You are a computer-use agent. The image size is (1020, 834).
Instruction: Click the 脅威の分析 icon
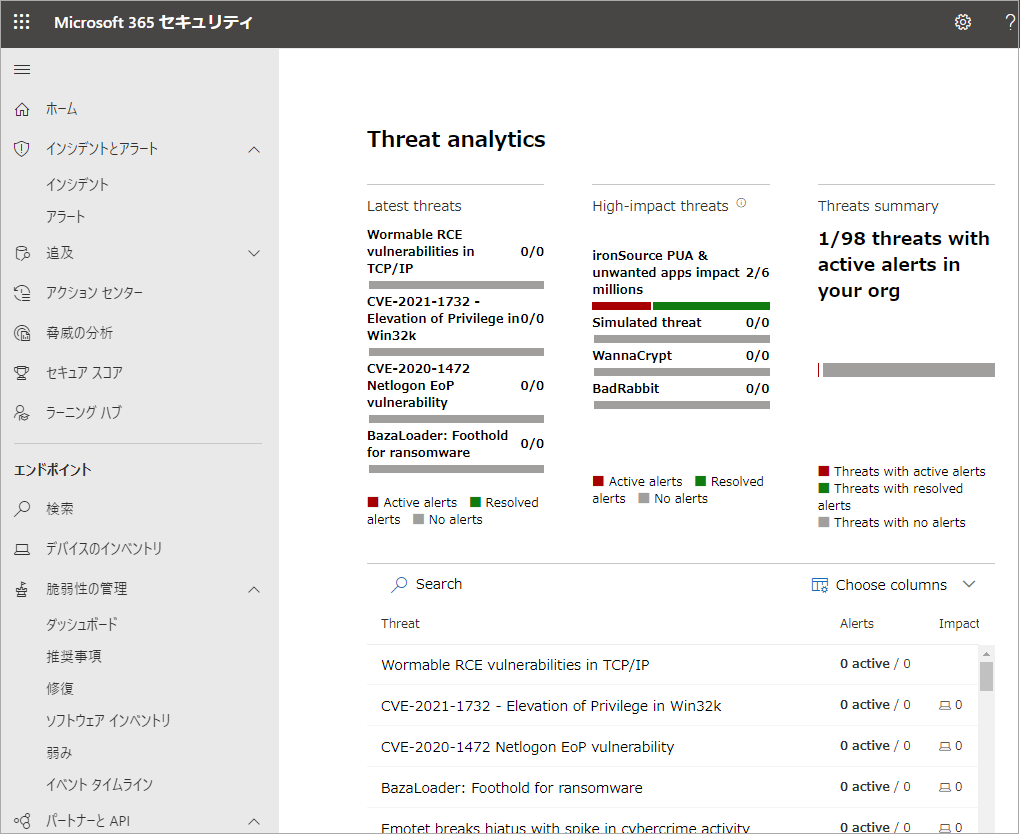coord(22,334)
